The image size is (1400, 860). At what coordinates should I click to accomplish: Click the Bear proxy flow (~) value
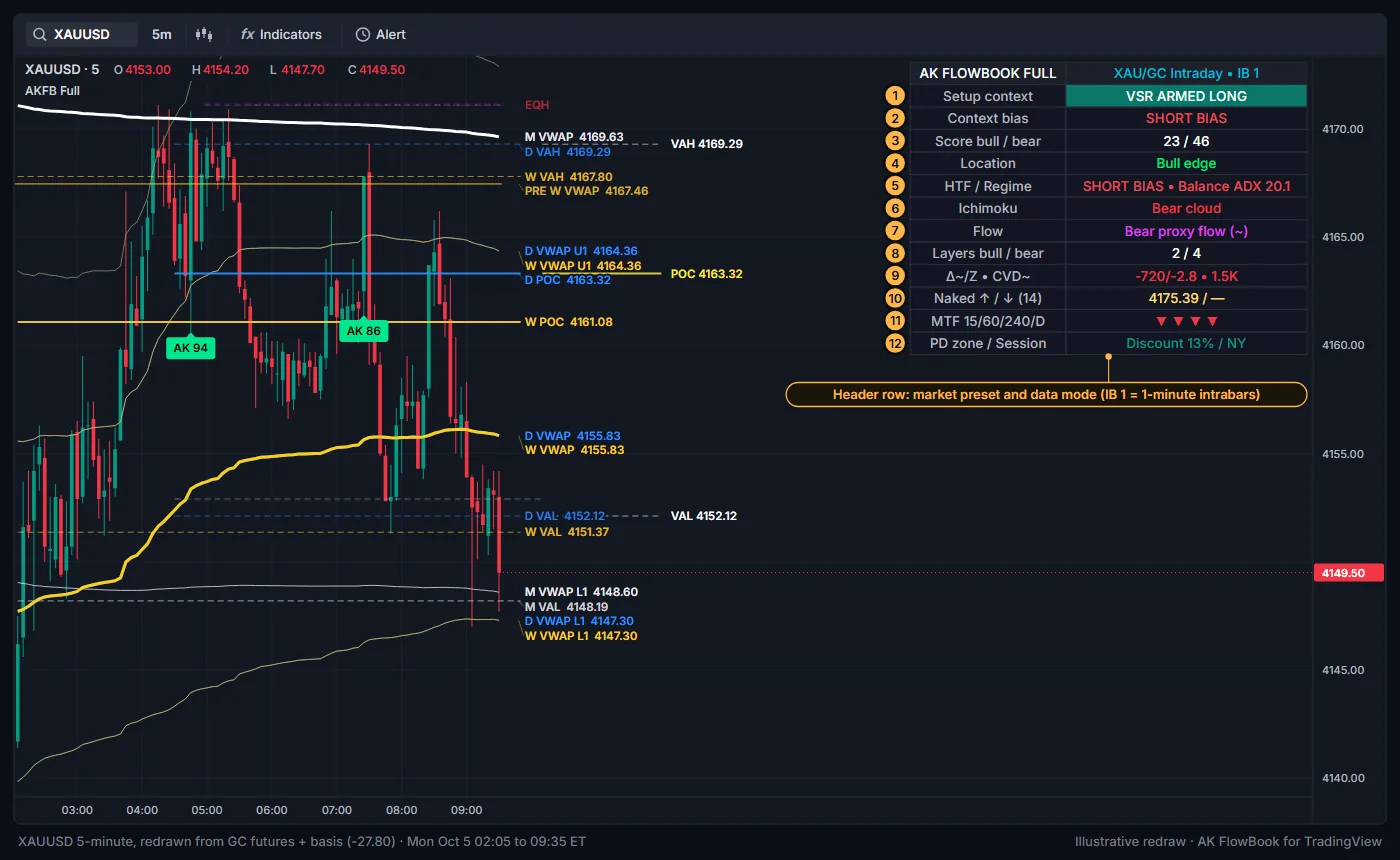pyautogui.click(x=1186, y=231)
